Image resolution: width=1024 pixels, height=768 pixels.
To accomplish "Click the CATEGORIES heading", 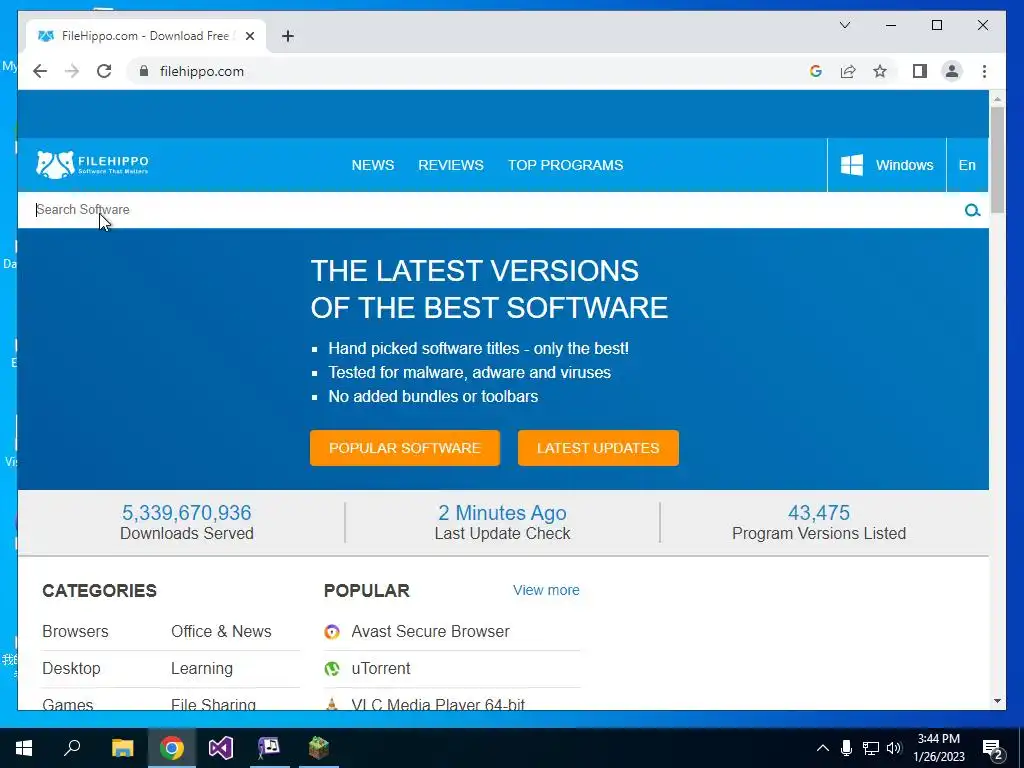I will coord(99,591).
